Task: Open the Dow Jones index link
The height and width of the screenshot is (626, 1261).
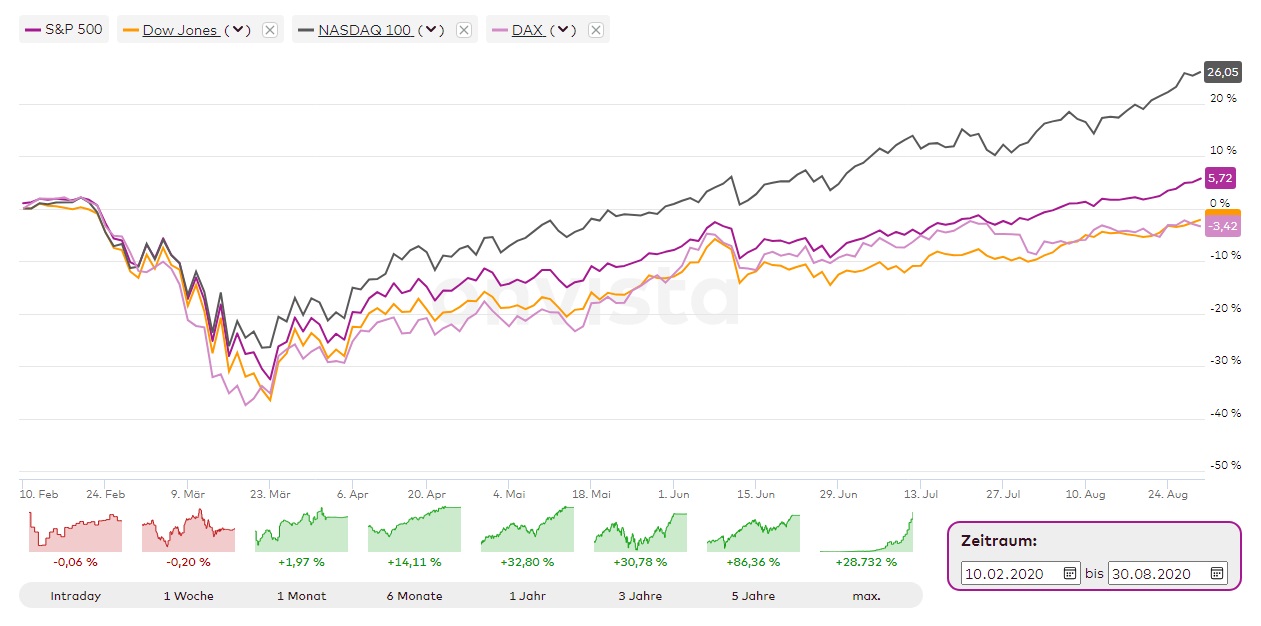Action: click(180, 30)
